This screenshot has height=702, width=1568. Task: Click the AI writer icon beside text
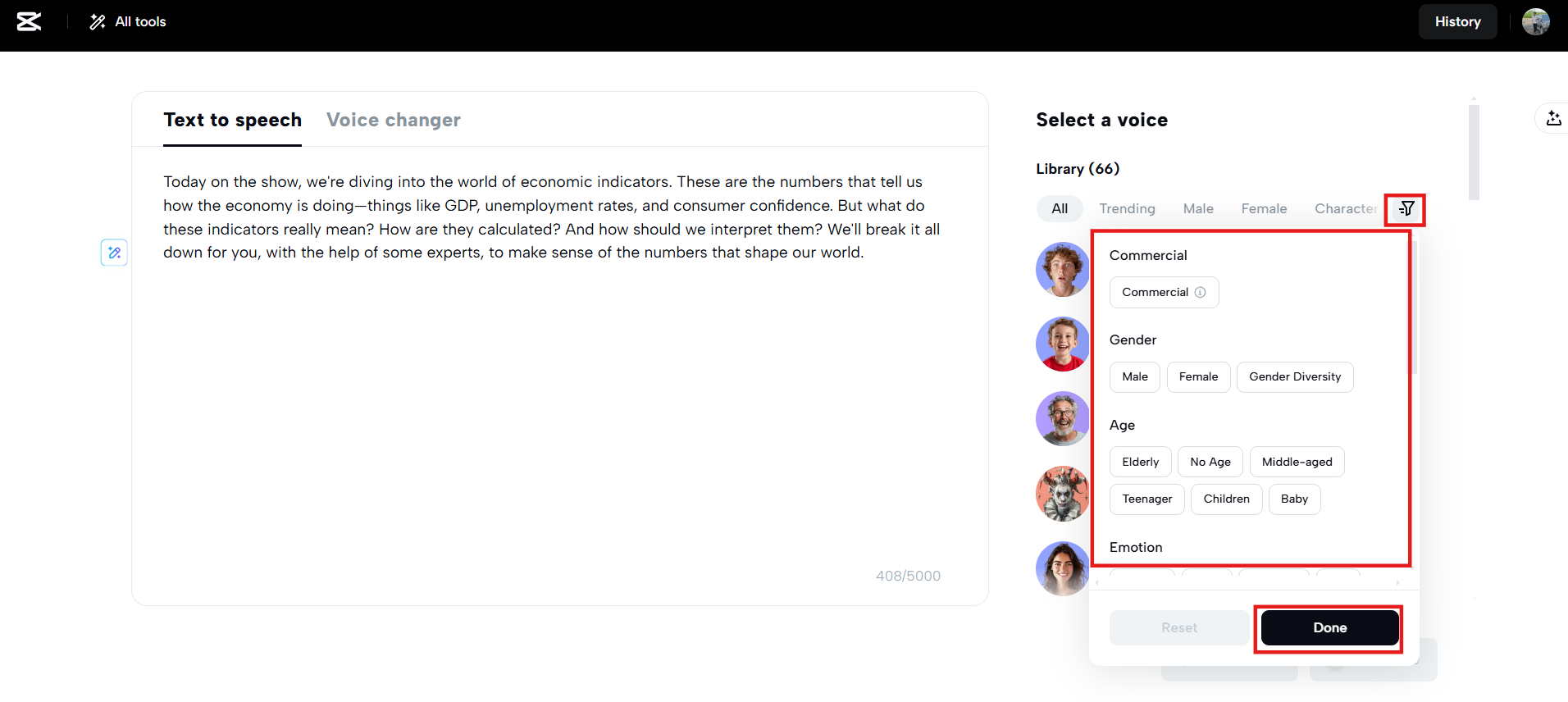coord(114,253)
